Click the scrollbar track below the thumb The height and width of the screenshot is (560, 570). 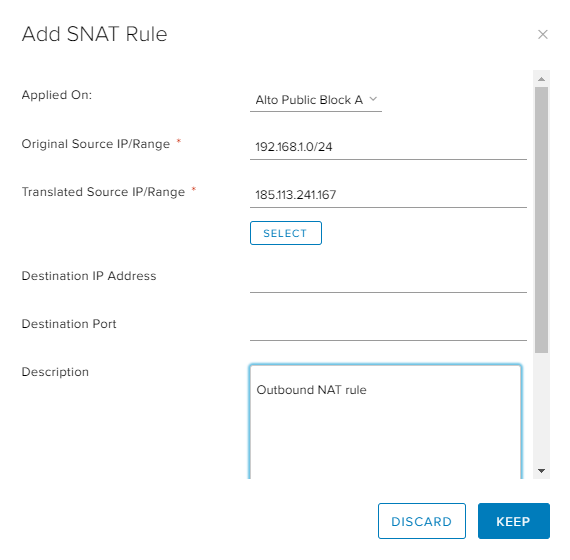pyautogui.click(x=541, y=407)
